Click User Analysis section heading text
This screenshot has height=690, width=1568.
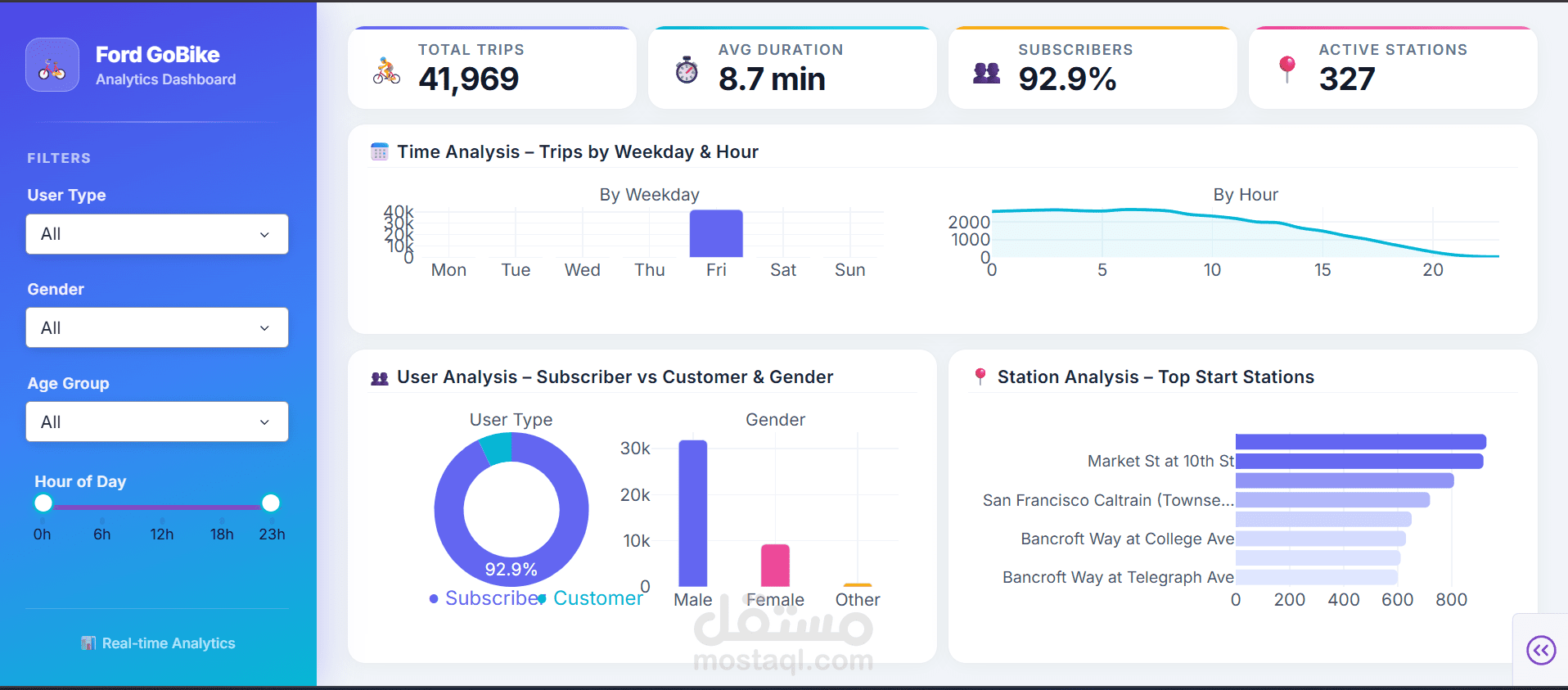[x=615, y=377]
